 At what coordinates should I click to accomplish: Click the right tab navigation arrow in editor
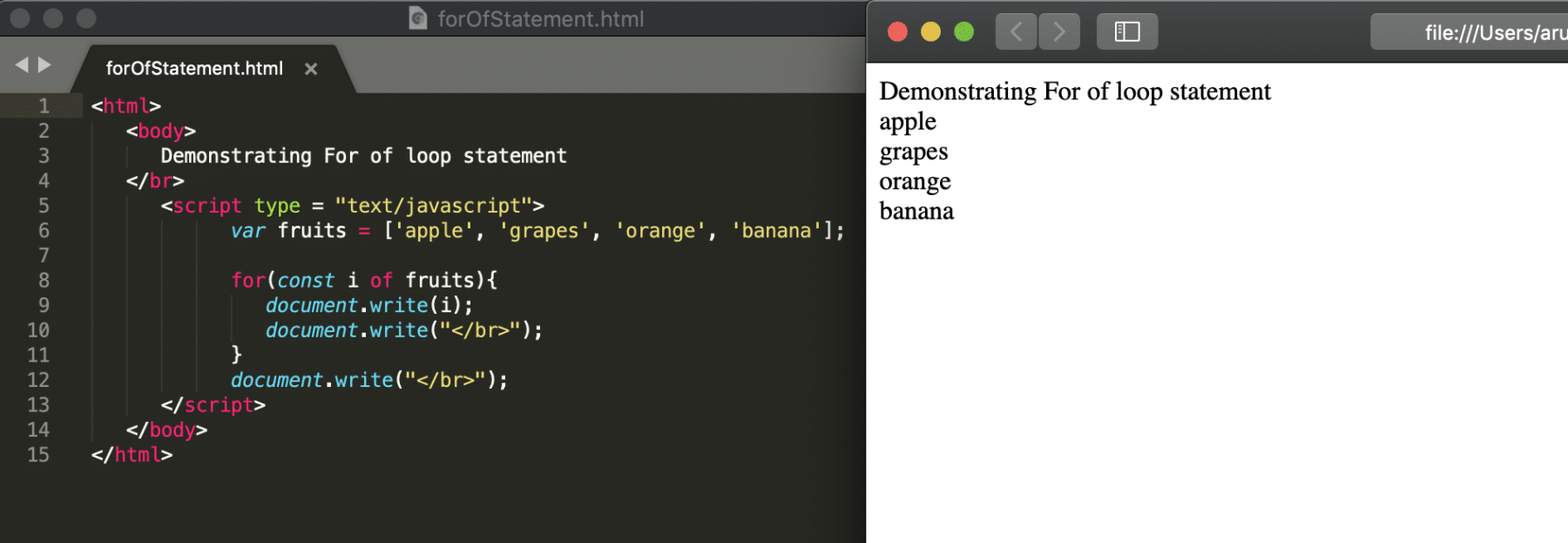pos(44,65)
